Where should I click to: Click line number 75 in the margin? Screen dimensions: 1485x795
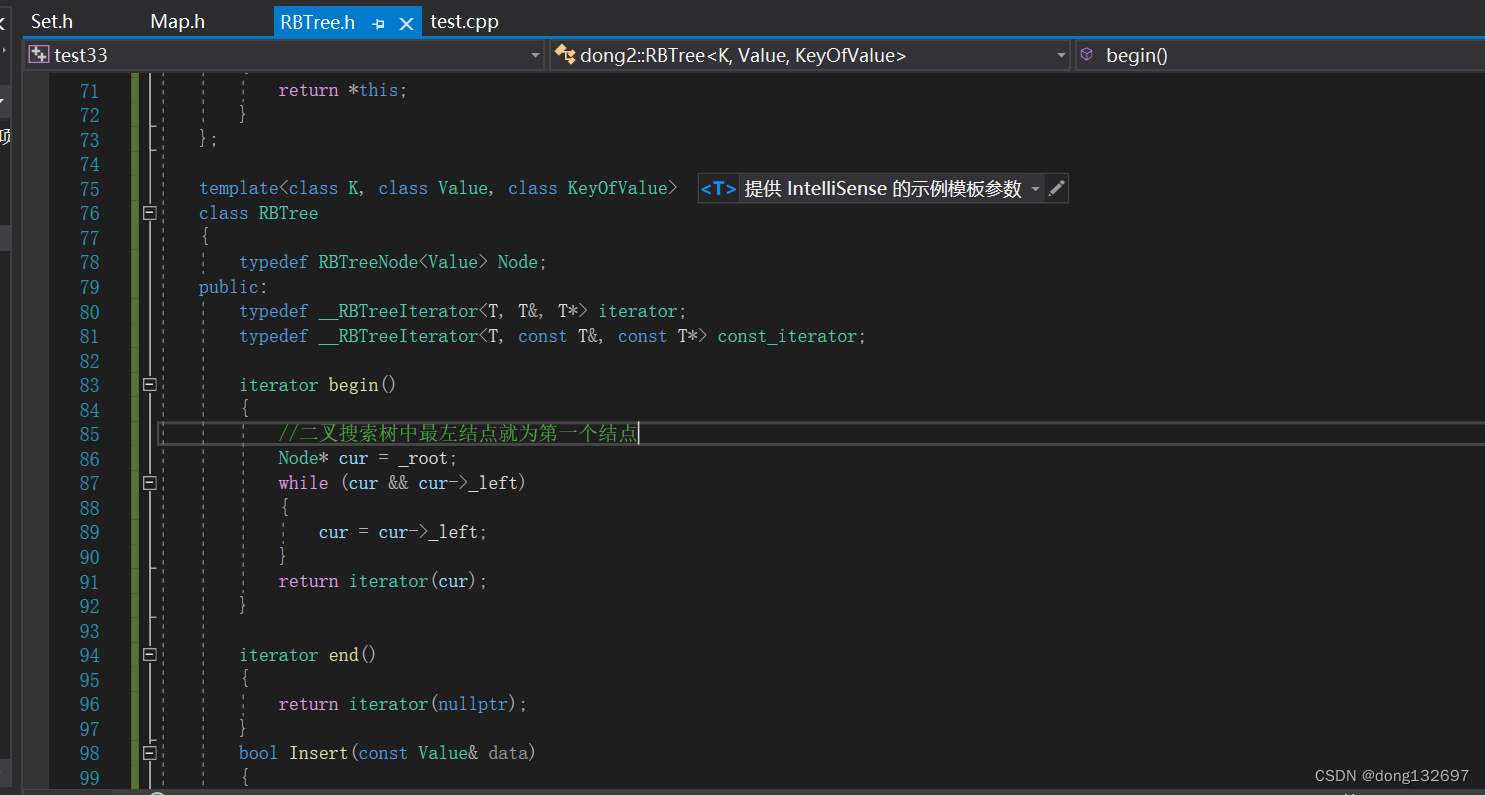[89, 189]
